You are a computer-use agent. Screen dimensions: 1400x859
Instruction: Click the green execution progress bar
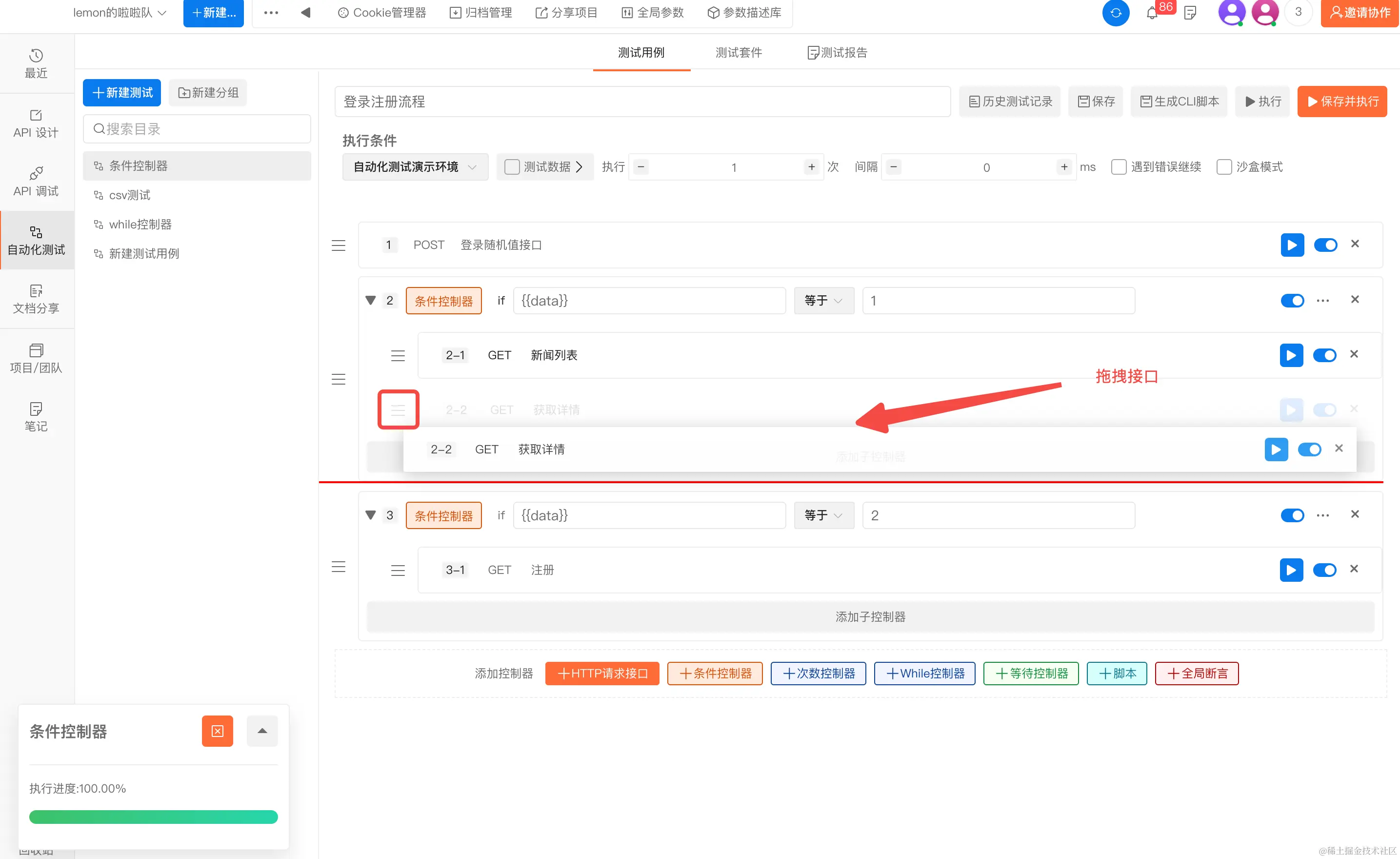pyautogui.click(x=153, y=817)
